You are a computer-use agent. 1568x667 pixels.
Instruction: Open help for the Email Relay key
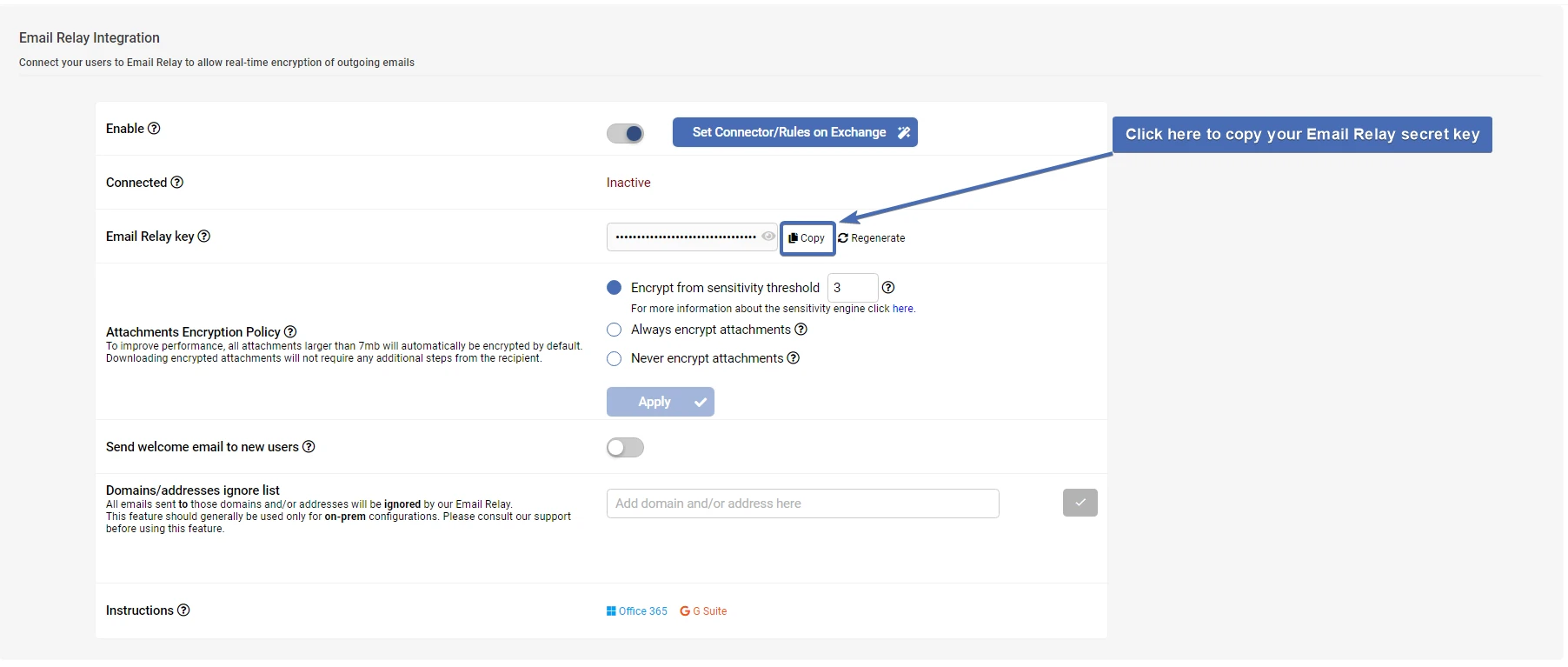[x=204, y=236]
